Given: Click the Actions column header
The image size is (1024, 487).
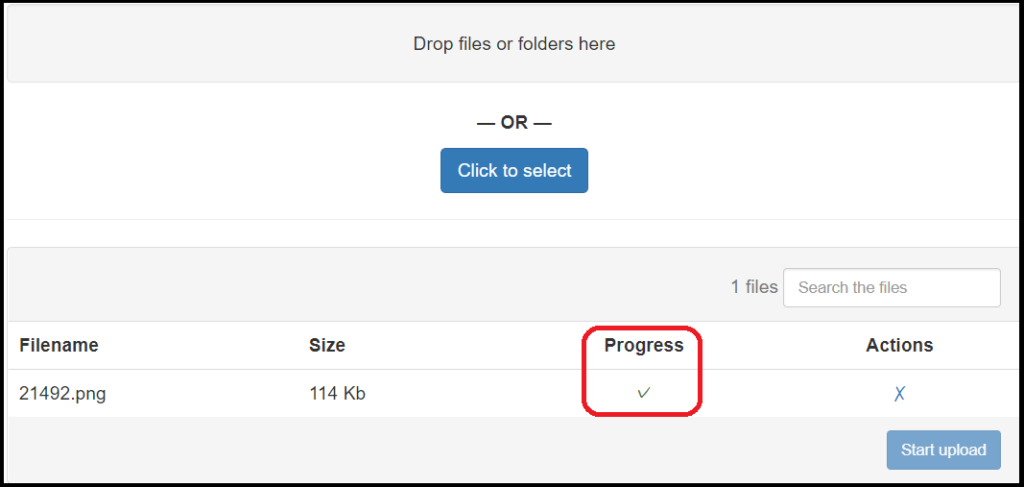Looking at the screenshot, I should pos(899,346).
